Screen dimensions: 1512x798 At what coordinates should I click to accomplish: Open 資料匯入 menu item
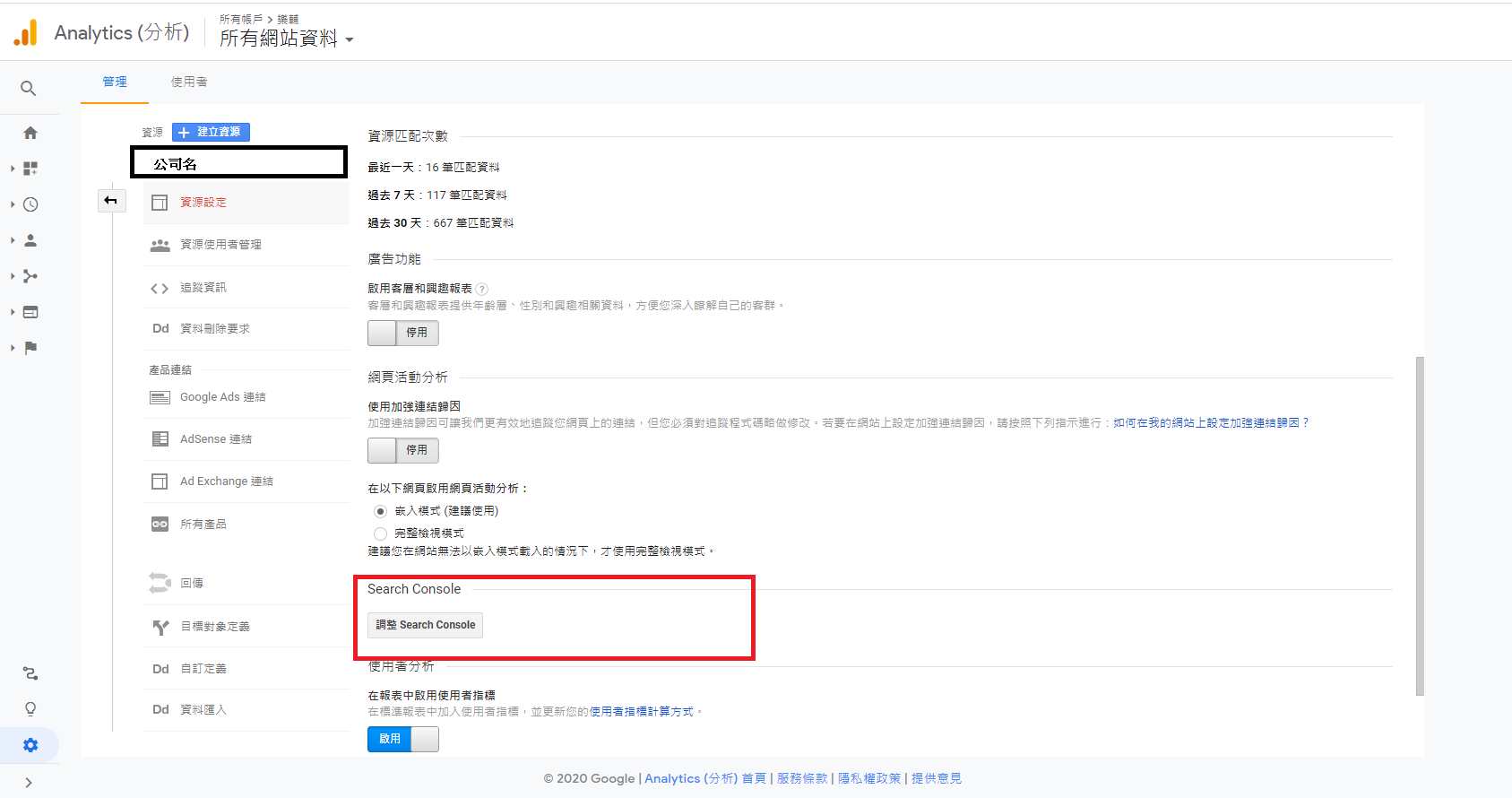click(246, 710)
